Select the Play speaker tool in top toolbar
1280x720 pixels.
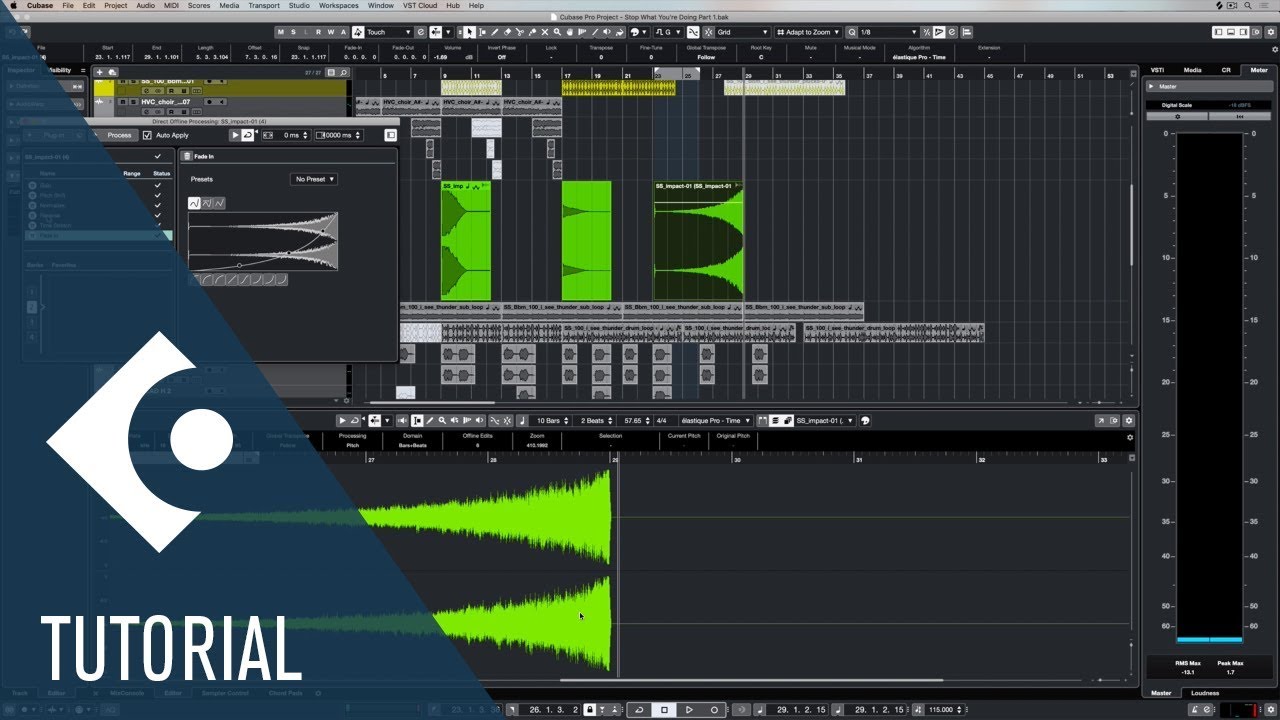[607, 32]
